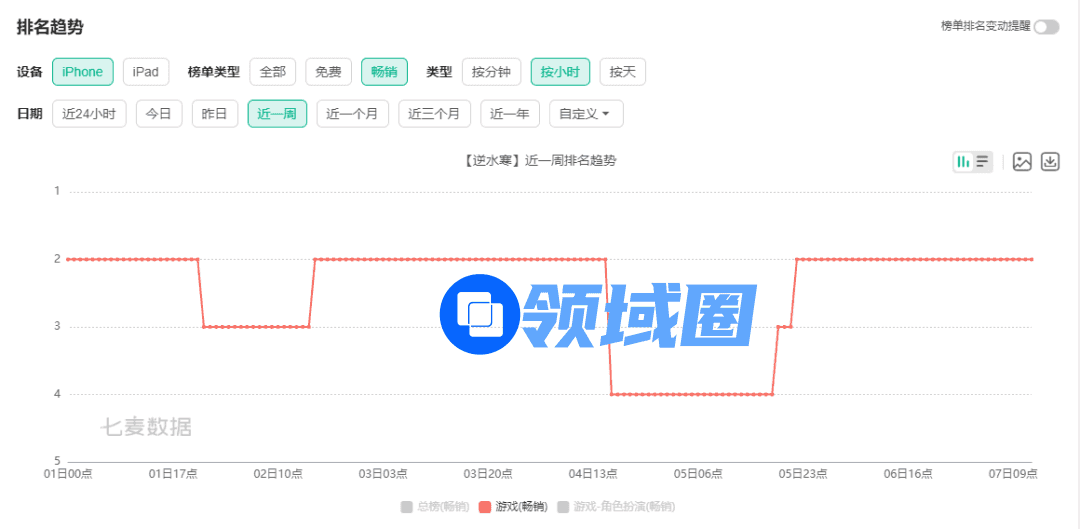This screenshot has height=529, width=1080.
Task: Click the red legend color swatch
Action: tap(486, 507)
